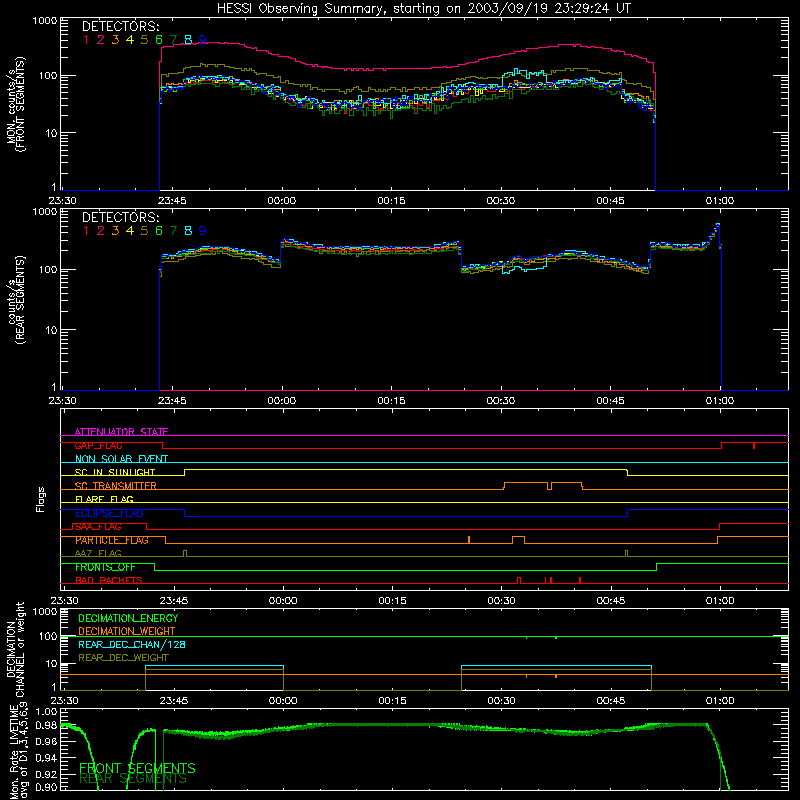The height and width of the screenshot is (800, 800).
Task: Click the PARTICLE_FLAG raised step near 00:32
Action: pos(518,540)
